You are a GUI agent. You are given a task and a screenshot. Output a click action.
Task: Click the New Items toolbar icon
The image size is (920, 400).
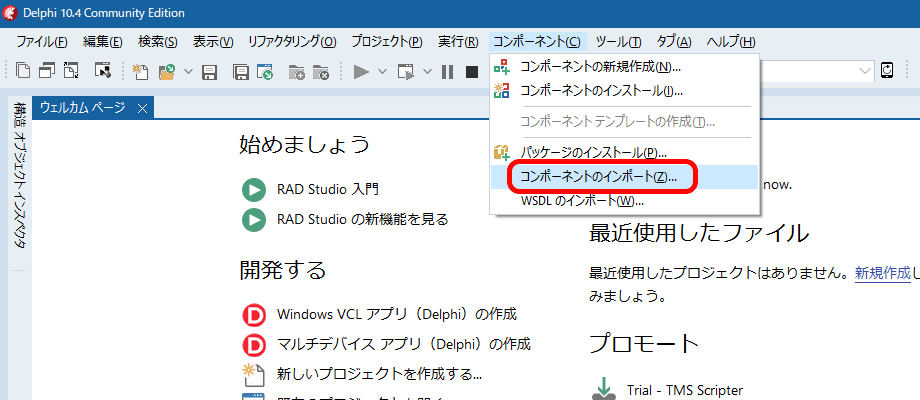coord(140,72)
